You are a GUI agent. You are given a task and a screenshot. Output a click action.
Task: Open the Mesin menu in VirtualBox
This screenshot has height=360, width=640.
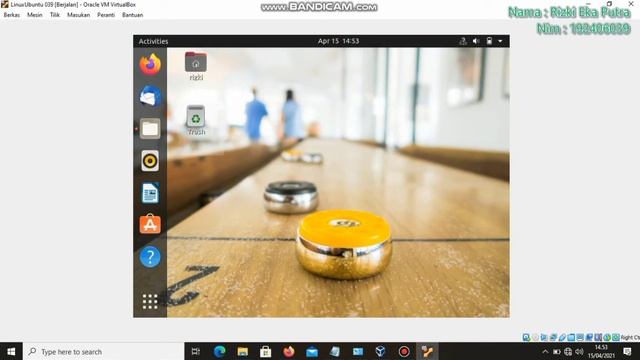pos(35,15)
